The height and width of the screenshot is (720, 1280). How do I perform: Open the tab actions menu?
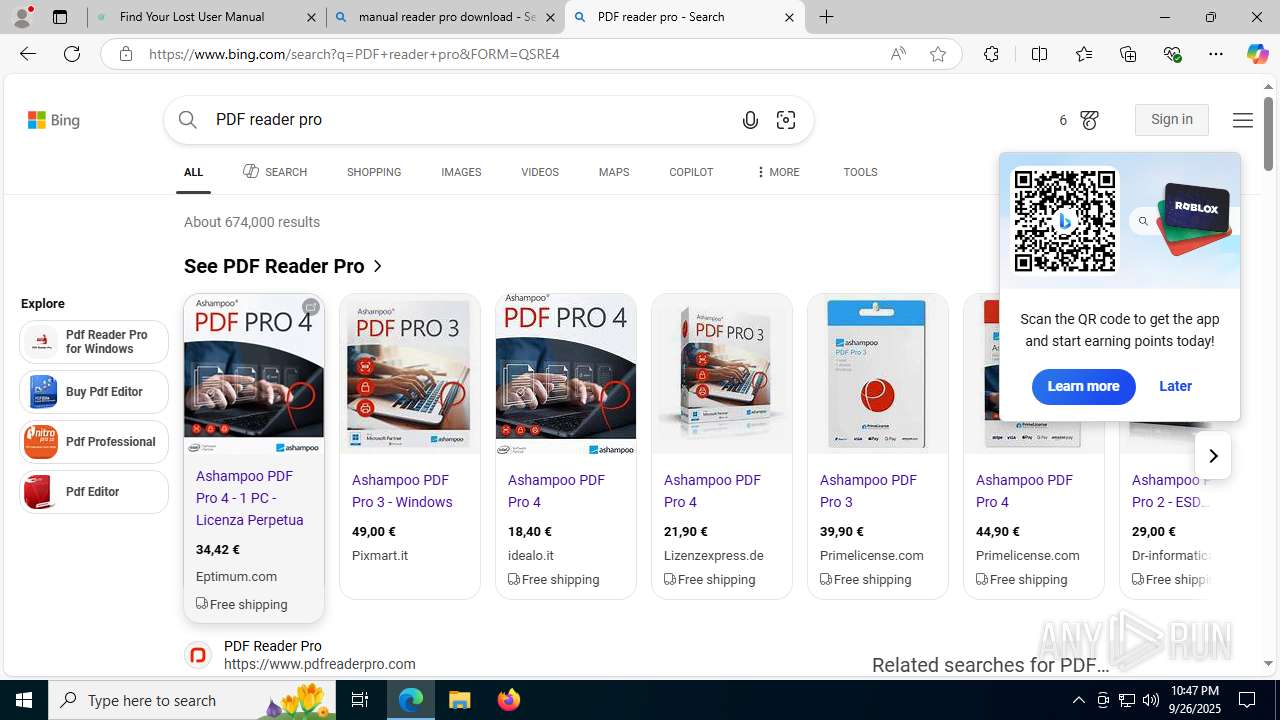click(60, 17)
